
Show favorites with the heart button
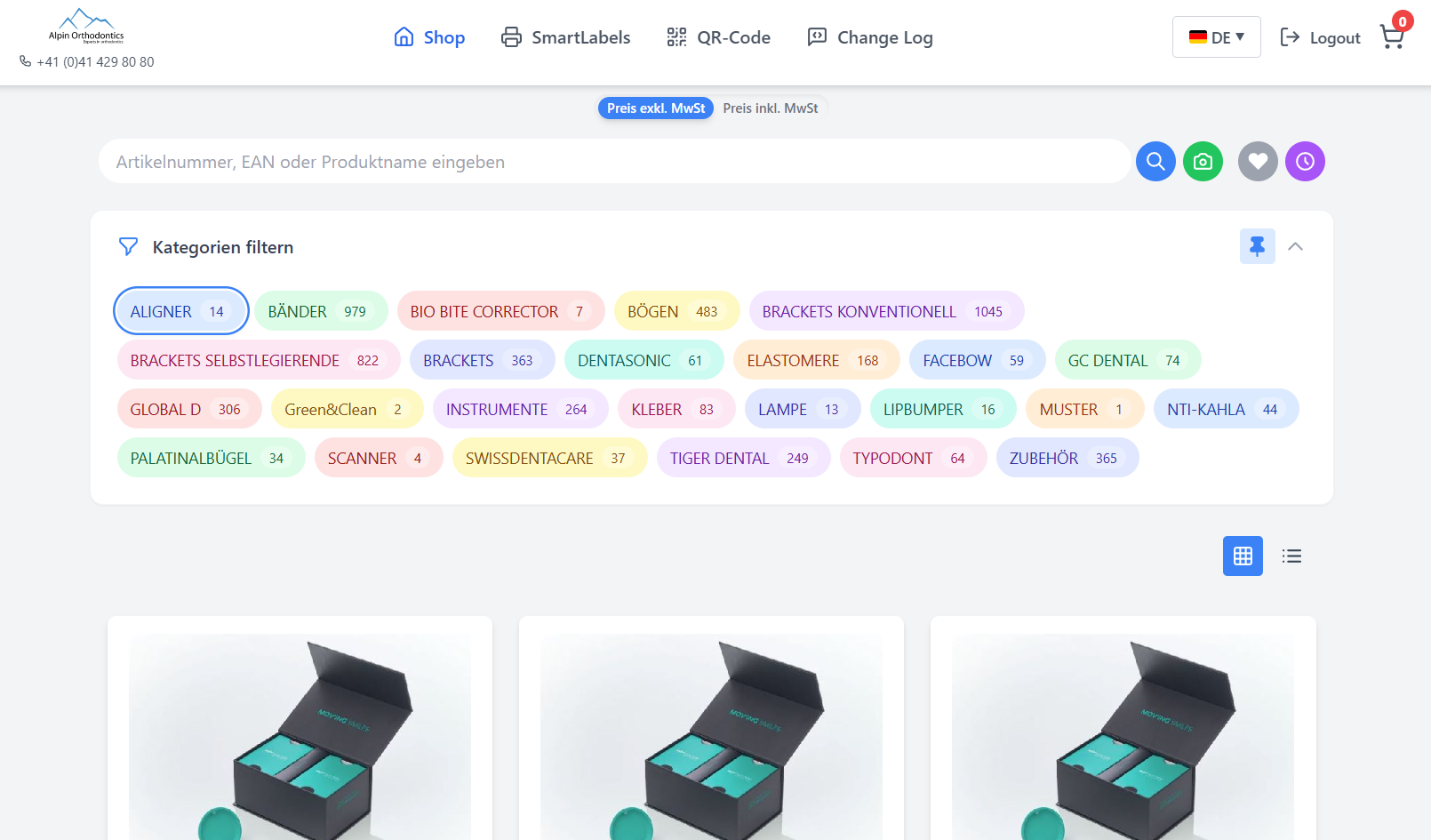click(1258, 162)
